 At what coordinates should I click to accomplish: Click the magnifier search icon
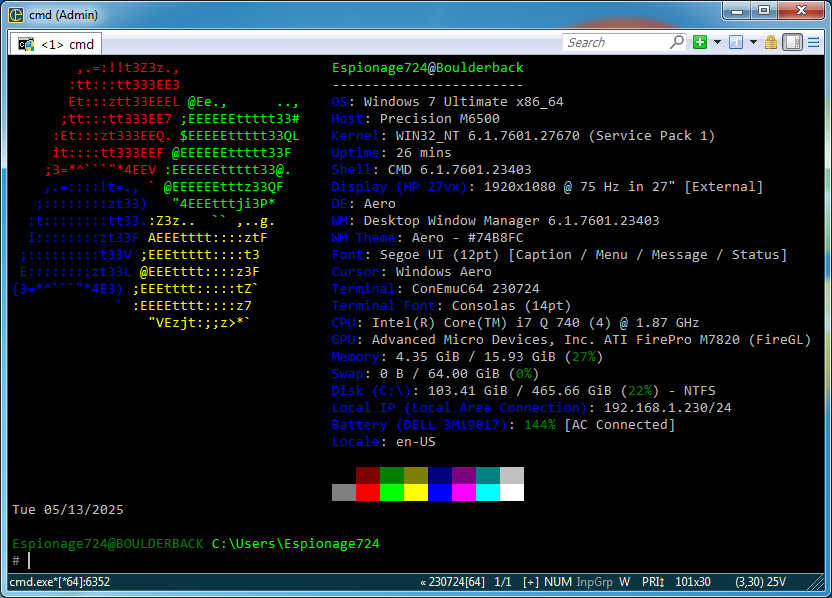point(677,42)
